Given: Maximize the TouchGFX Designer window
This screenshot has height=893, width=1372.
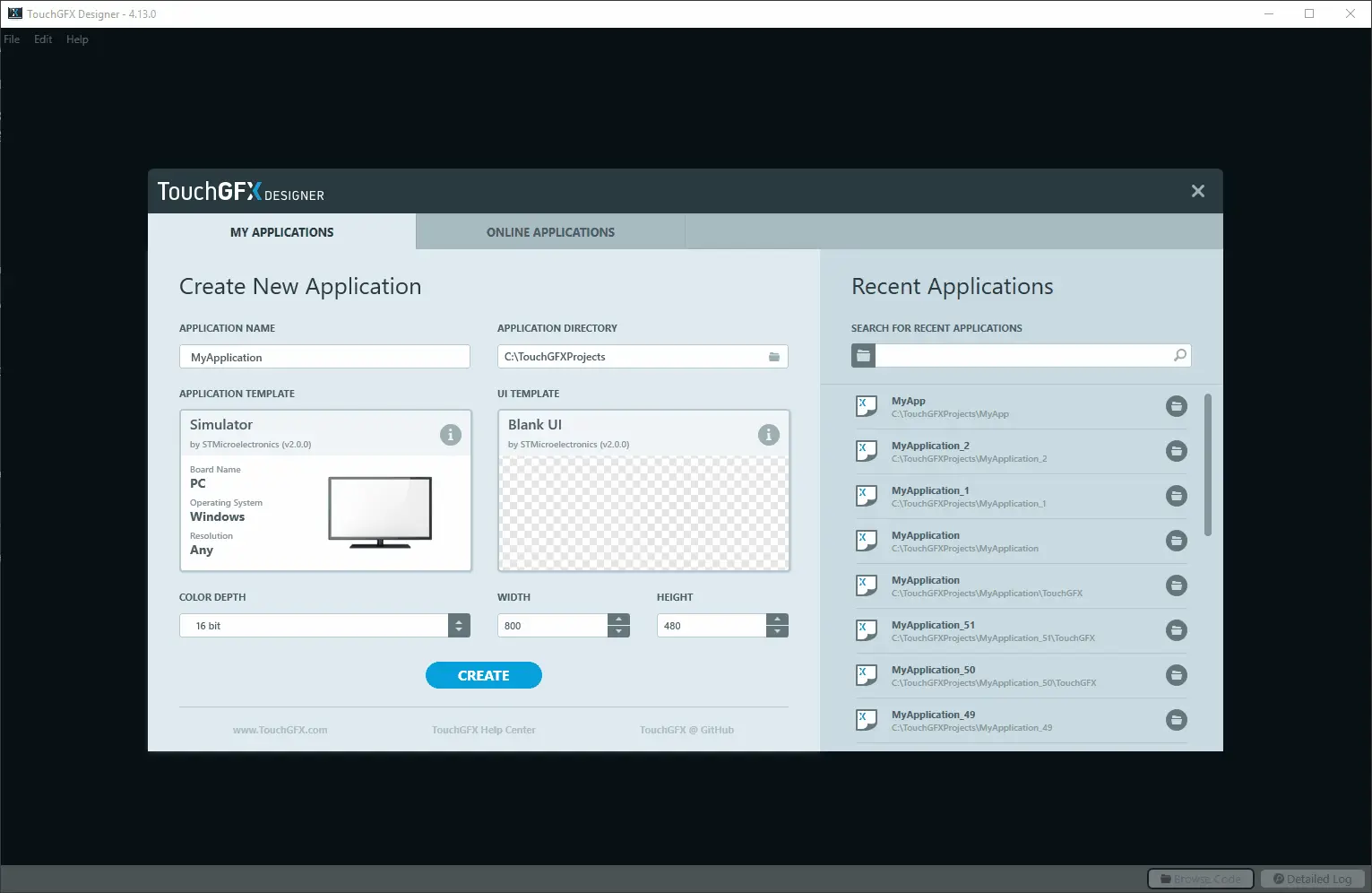Looking at the screenshot, I should tap(1309, 13).
